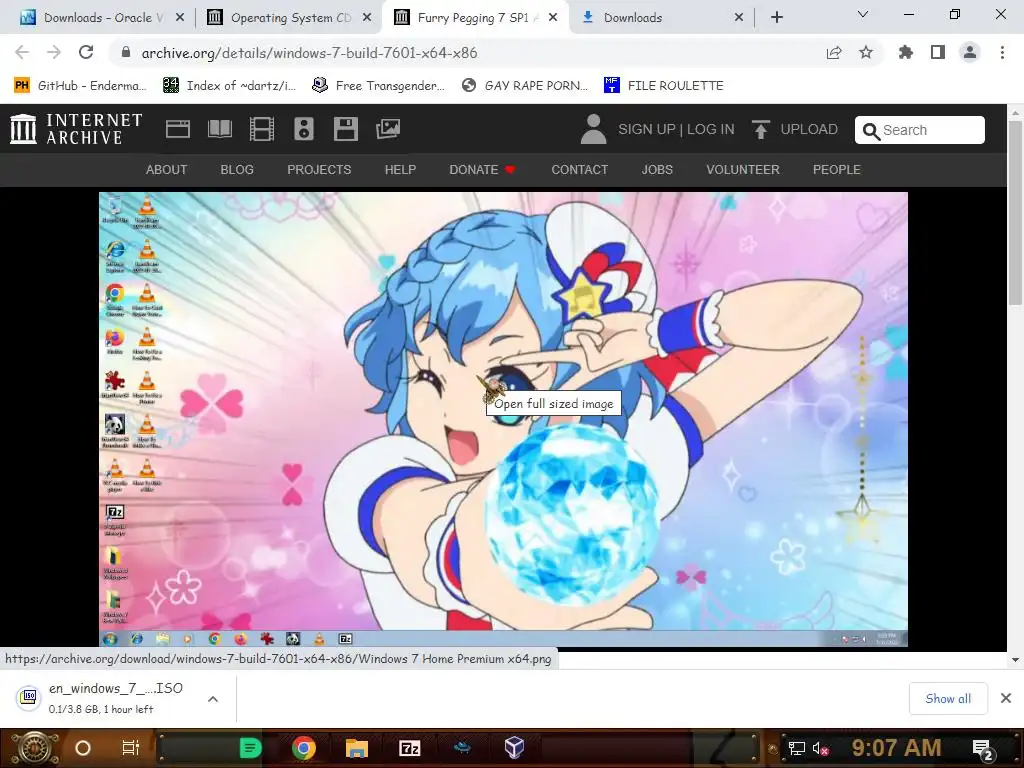
Task: Close the Downloads tab
Action: (739, 18)
